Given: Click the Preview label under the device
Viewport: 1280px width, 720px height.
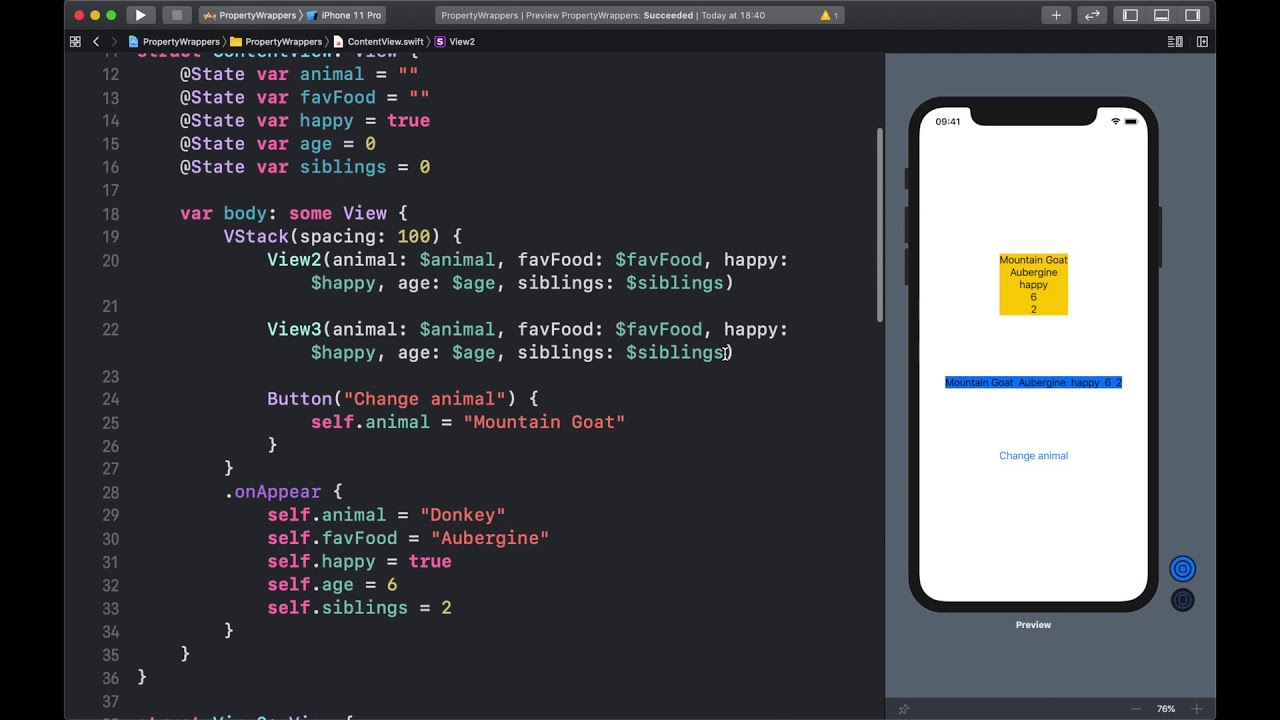Looking at the screenshot, I should (x=1033, y=625).
